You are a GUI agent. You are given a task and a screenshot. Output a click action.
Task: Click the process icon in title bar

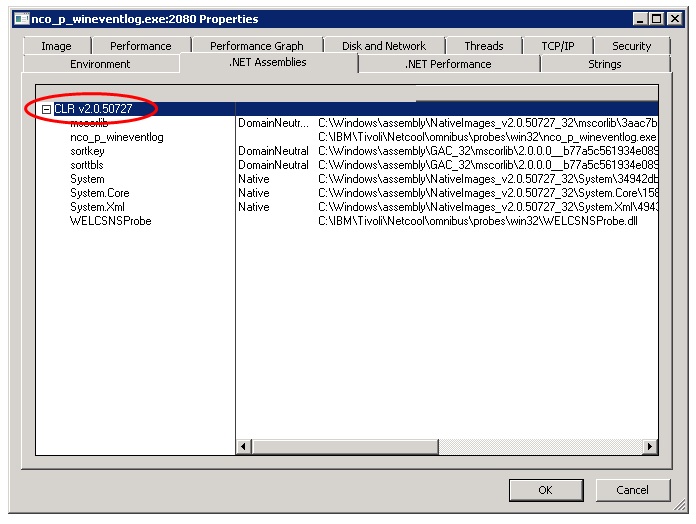(20, 19)
